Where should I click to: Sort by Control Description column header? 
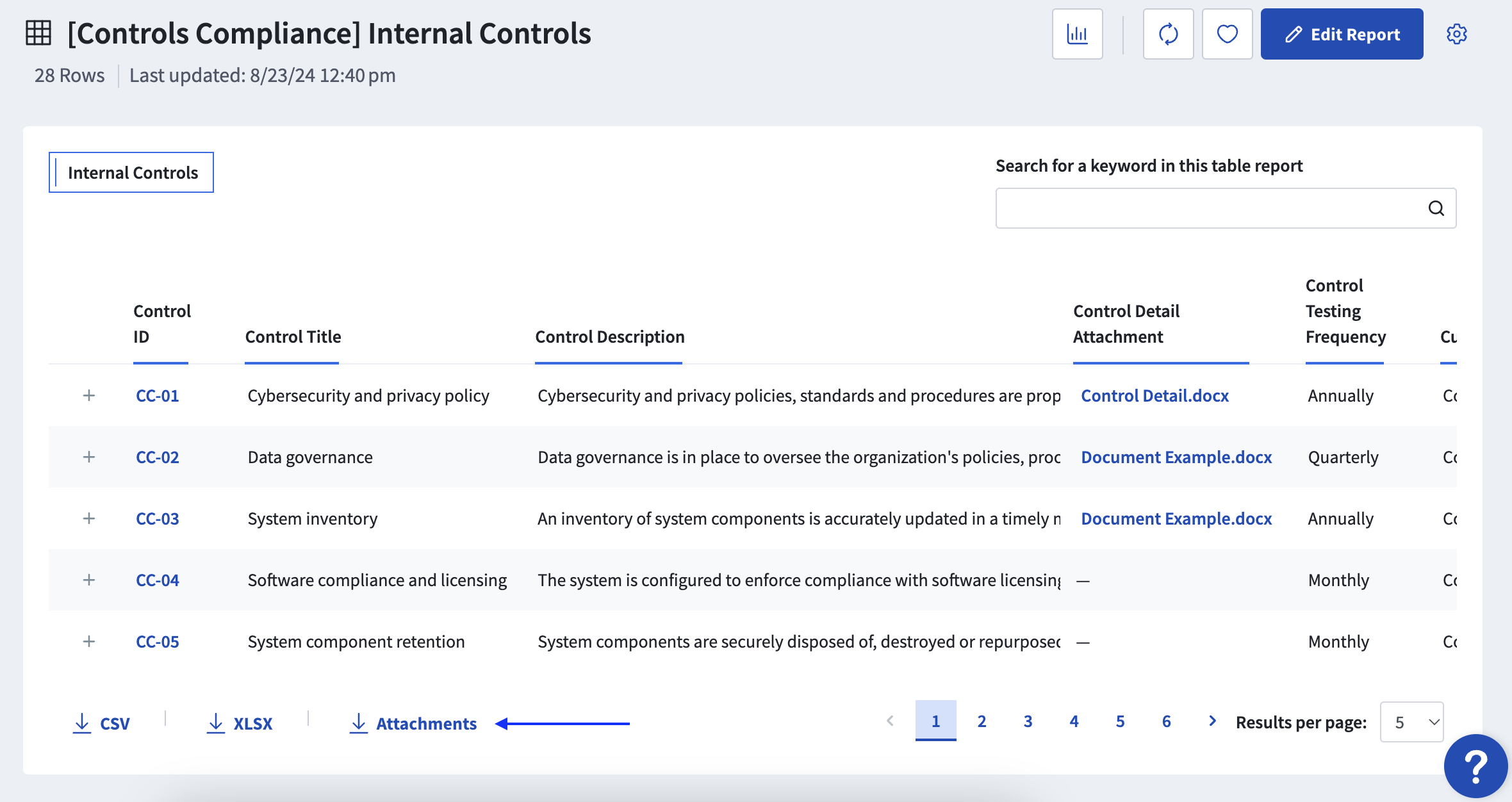[x=609, y=337]
